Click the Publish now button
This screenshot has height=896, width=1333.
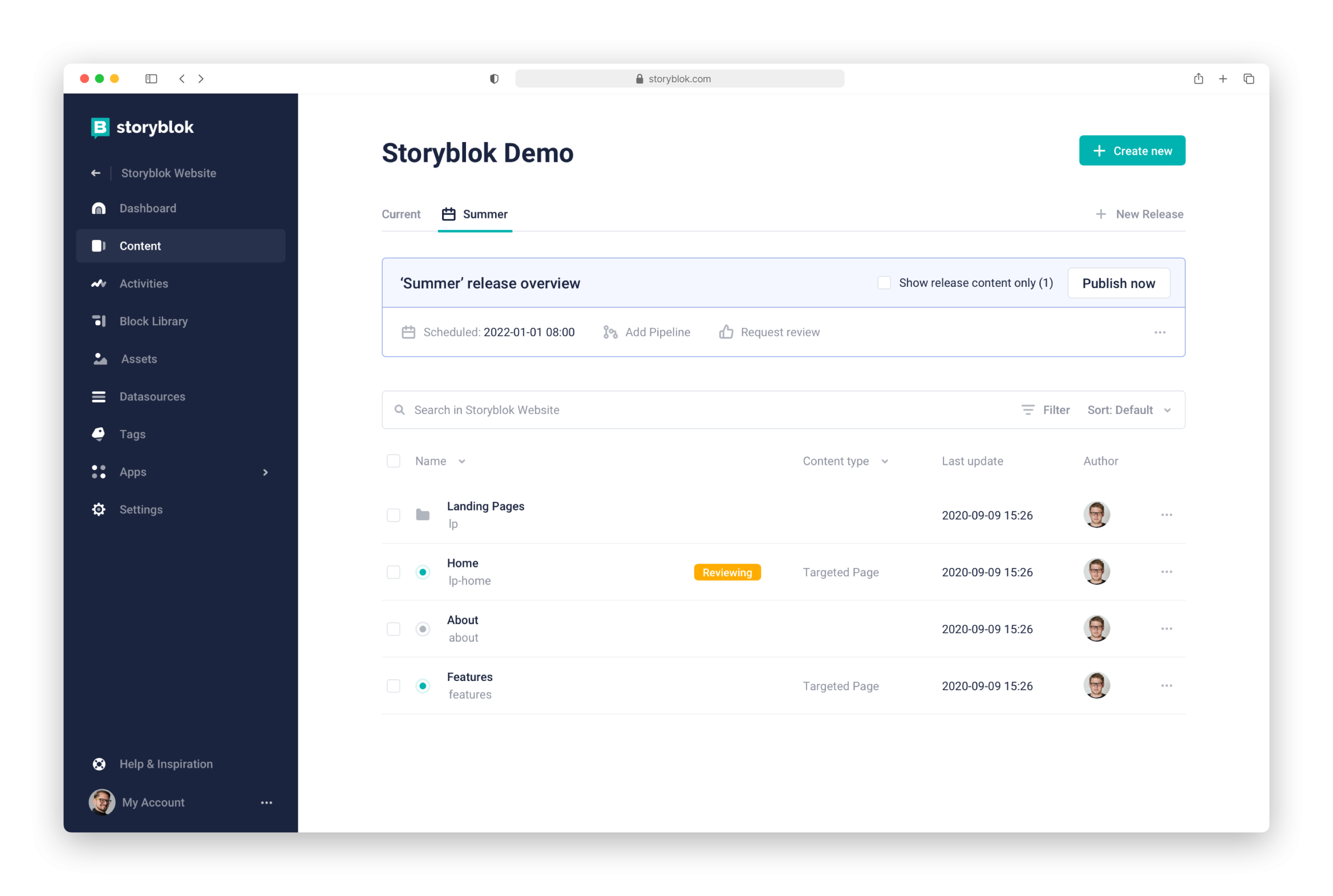(1118, 283)
